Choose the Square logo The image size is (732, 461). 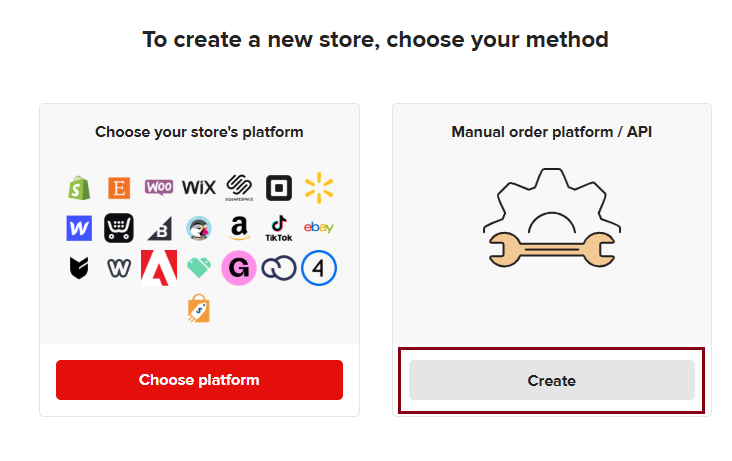[279, 188]
